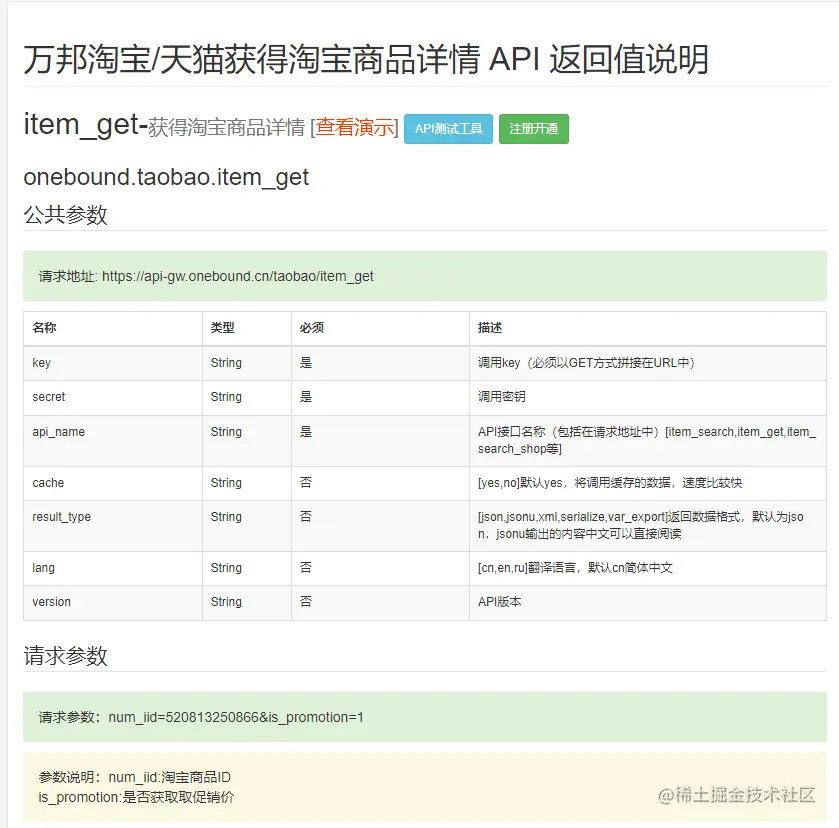Click the String type in result_type row
This screenshot has height=828, width=839.
(226, 517)
